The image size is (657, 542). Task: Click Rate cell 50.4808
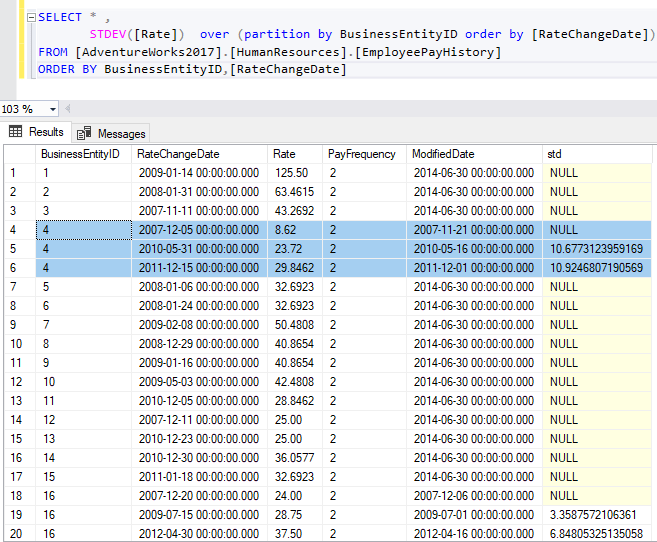coord(295,325)
